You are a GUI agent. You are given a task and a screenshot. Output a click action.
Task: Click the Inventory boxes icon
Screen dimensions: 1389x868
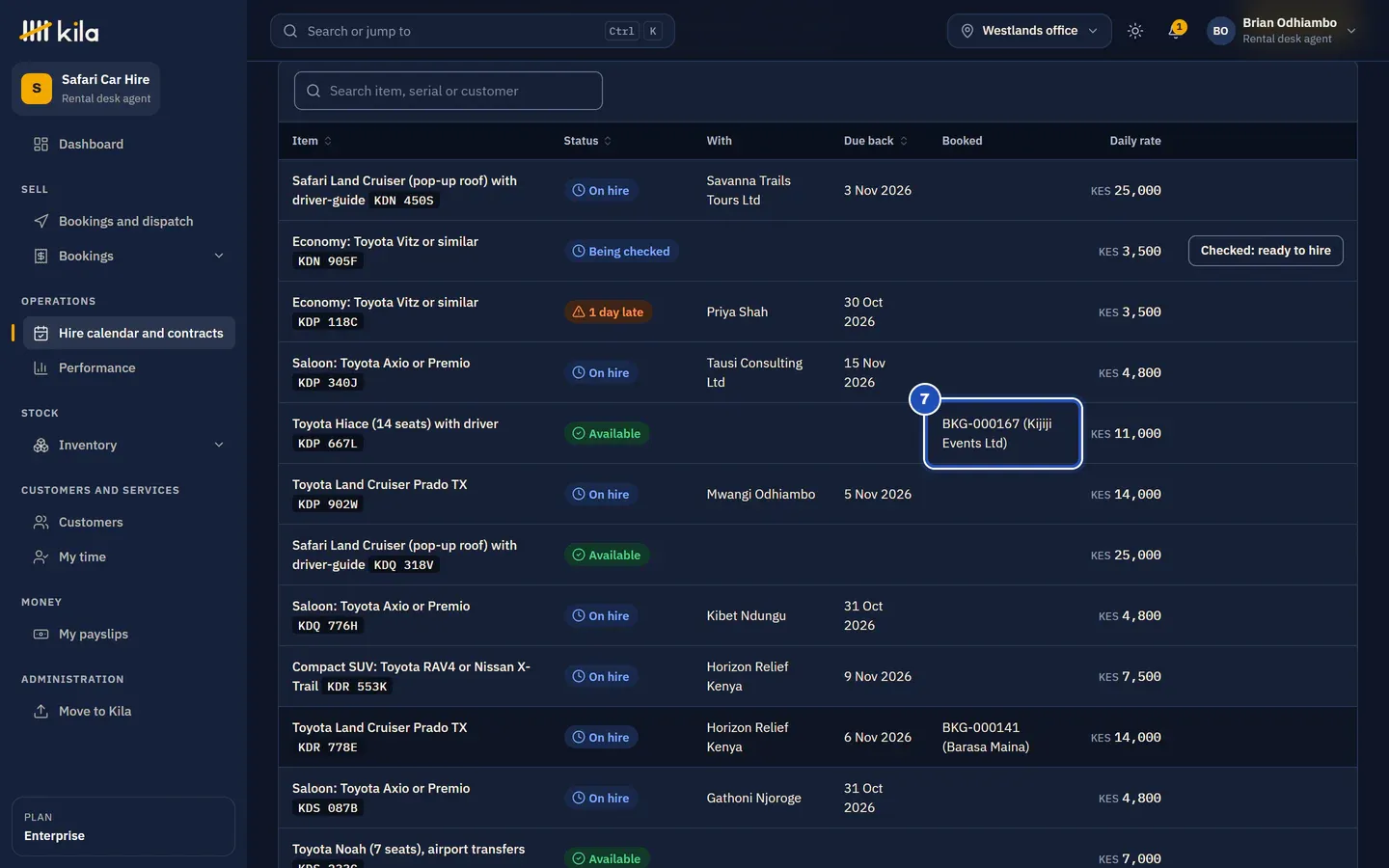pos(41,445)
